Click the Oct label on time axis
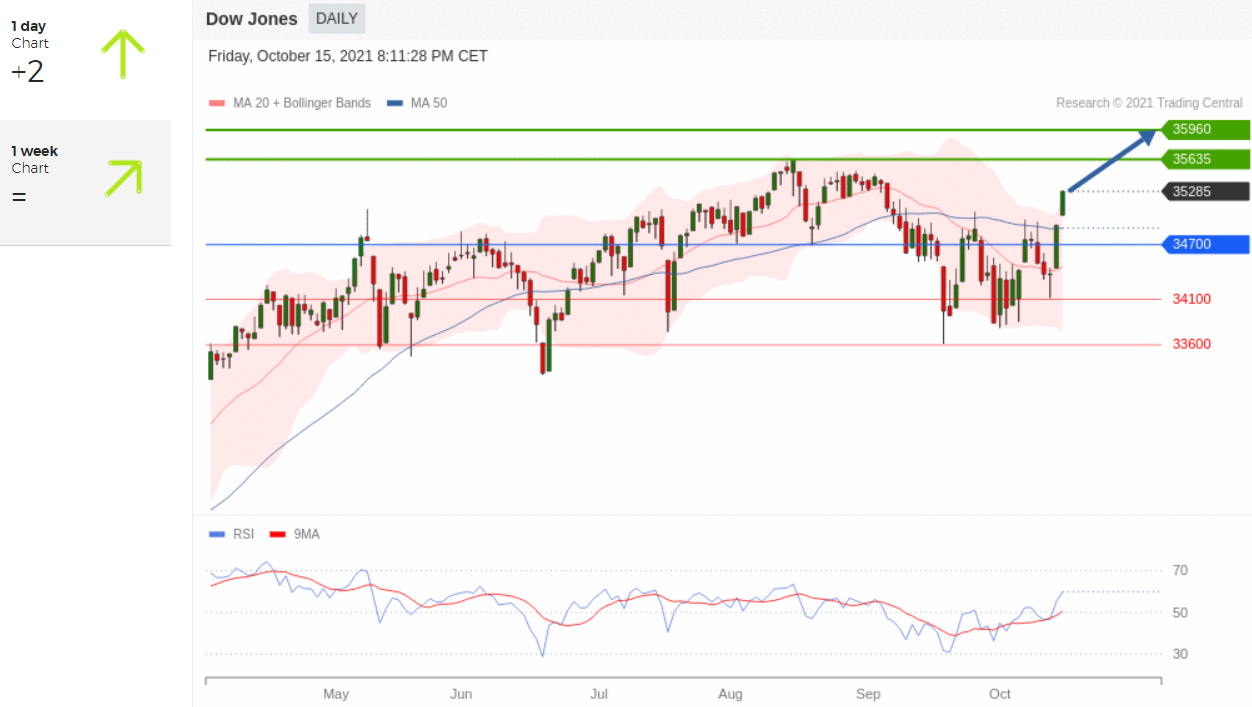1252x707 pixels. tap(1000, 694)
